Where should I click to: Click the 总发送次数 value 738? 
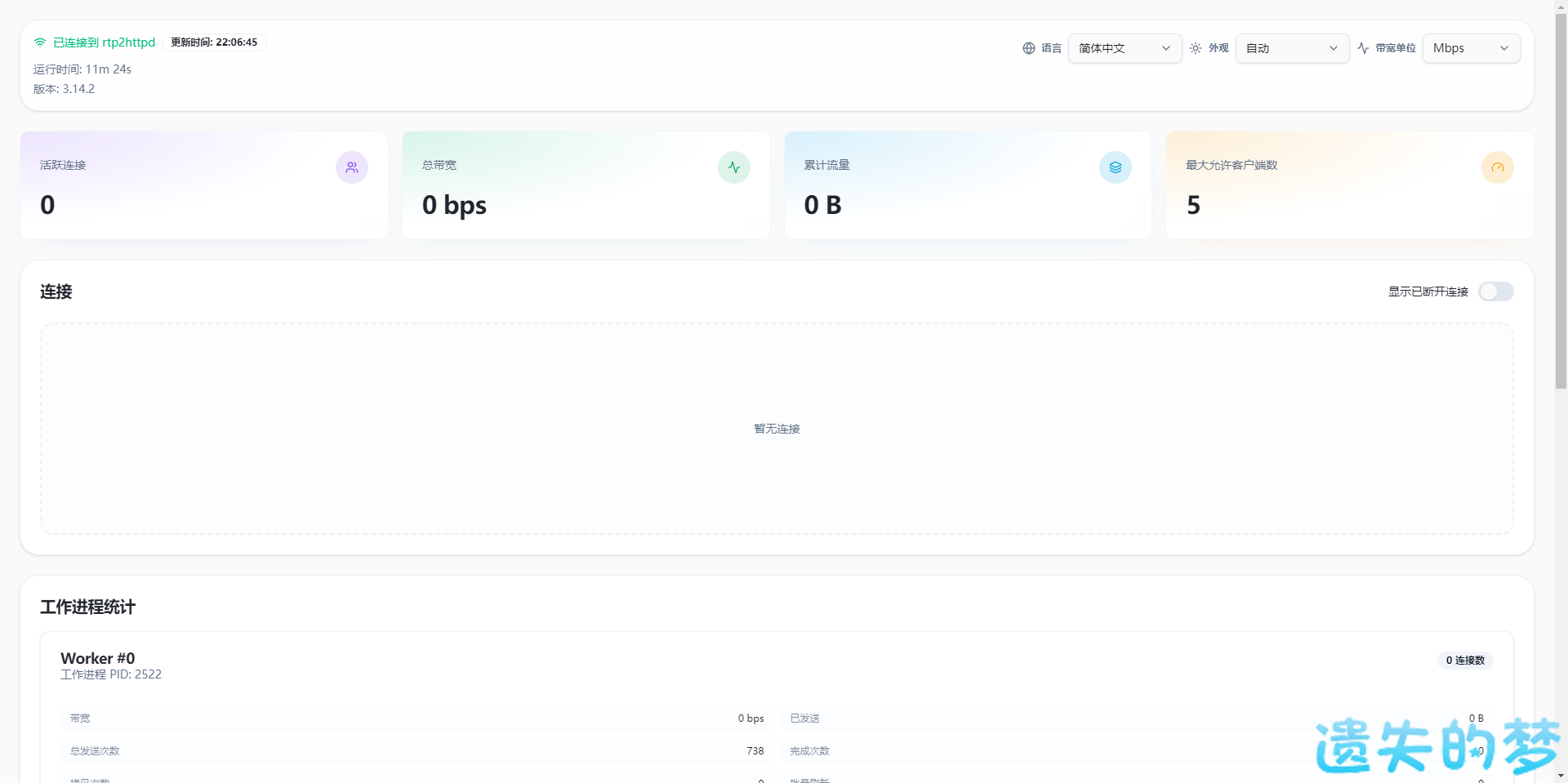pyautogui.click(x=755, y=751)
